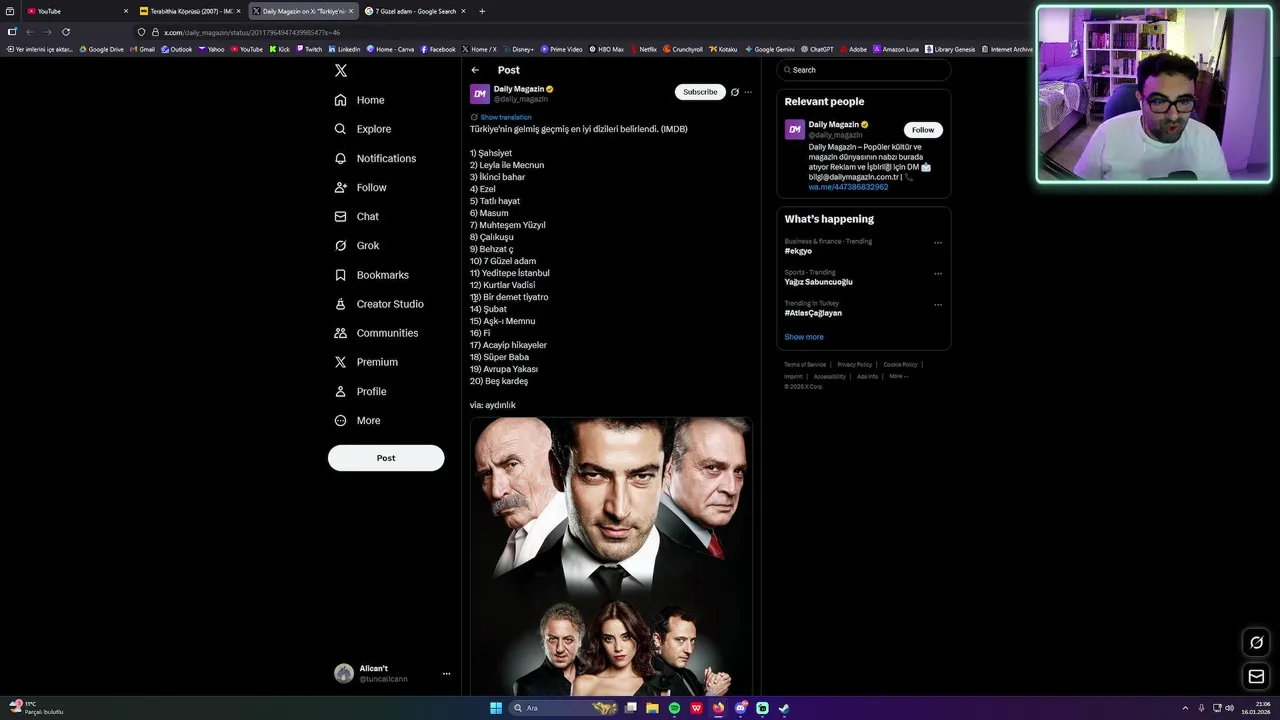The height and width of the screenshot is (720, 1280).
Task: Open a new browser tab
Action: coord(482,11)
